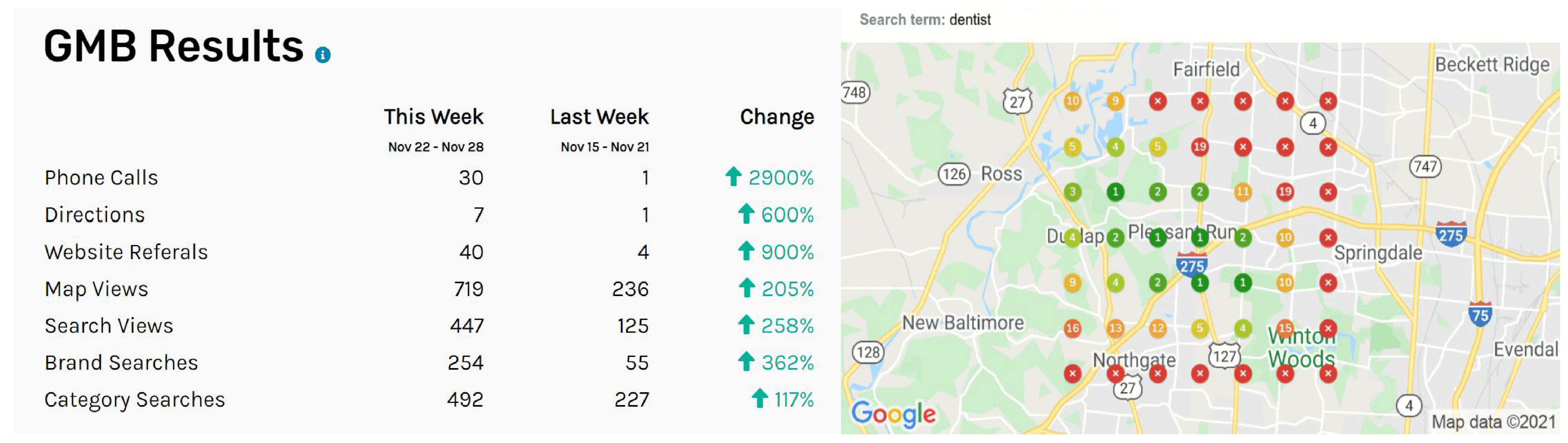Click the route 748 shield on map
The image size is (1568, 443).
pos(855,92)
